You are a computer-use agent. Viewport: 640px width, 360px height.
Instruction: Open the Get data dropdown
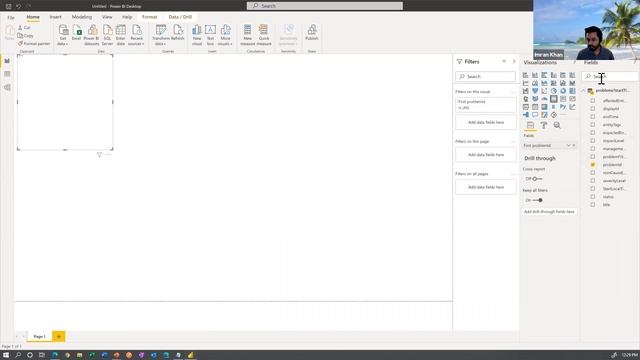click(x=62, y=35)
